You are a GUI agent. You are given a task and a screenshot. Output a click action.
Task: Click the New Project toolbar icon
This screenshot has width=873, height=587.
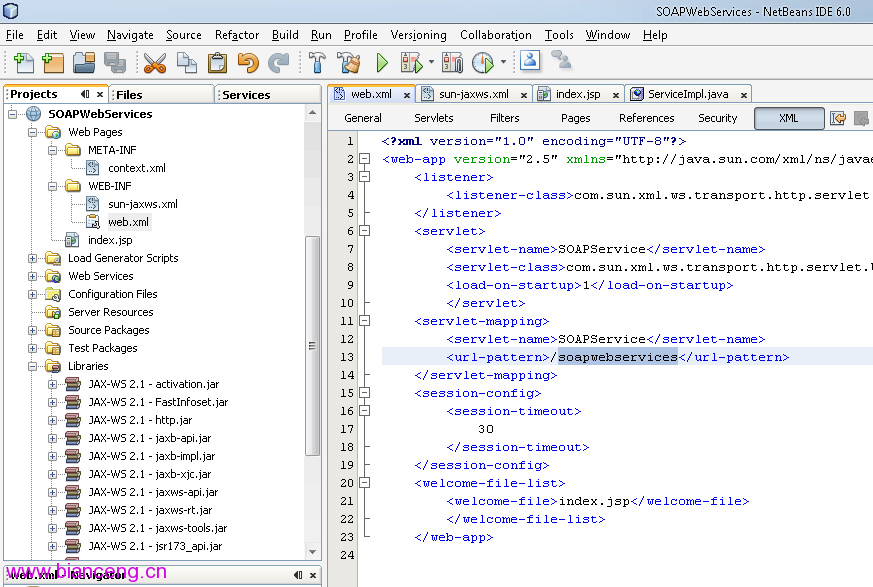coord(53,62)
